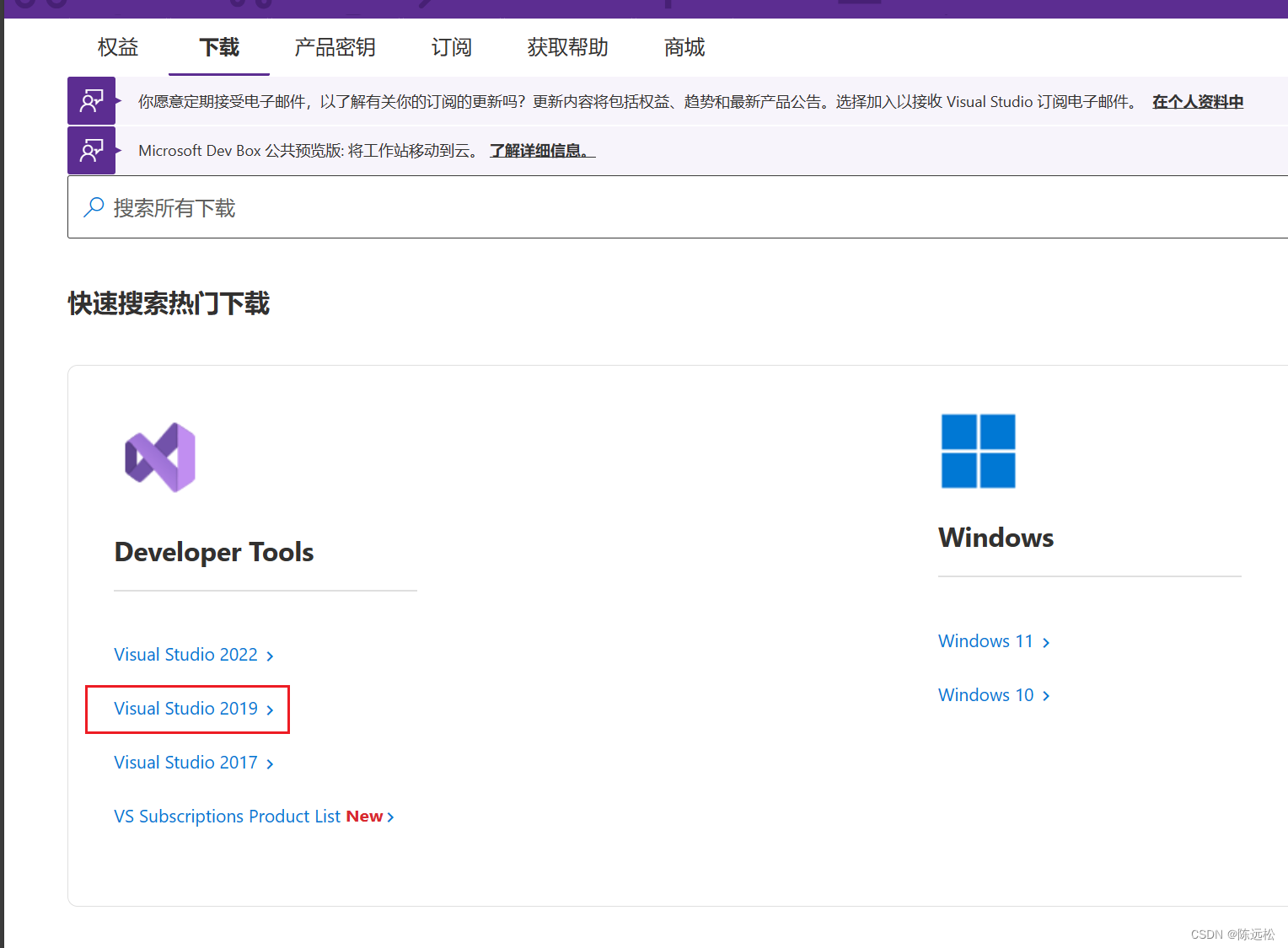Click the Dev Box announcement icon
The image size is (1288, 948).
[x=91, y=151]
